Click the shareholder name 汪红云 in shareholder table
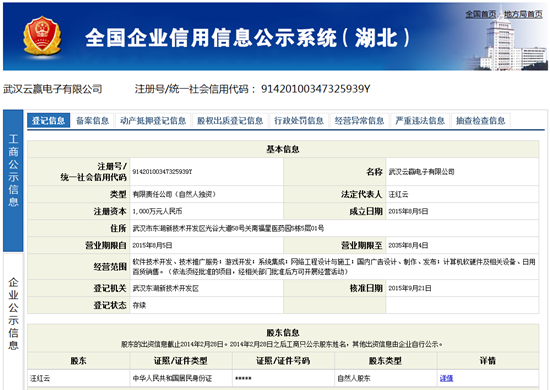The width and height of the screenshot is (550, 390). click(40, 378)
